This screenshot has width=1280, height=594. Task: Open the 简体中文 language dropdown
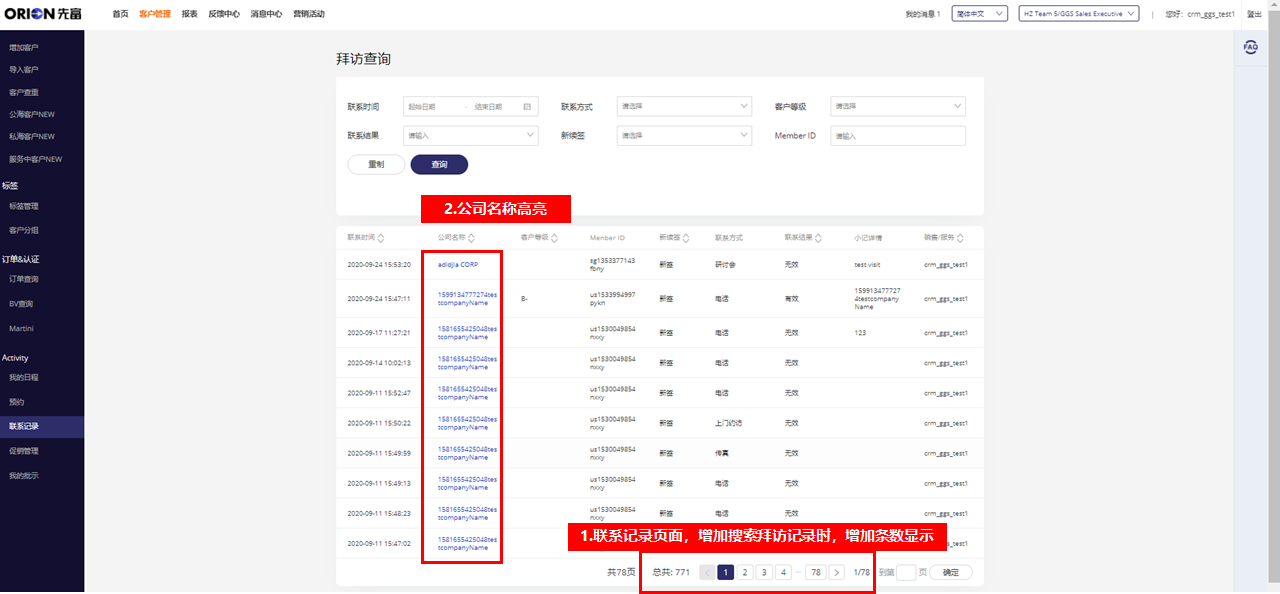point(978,14)
